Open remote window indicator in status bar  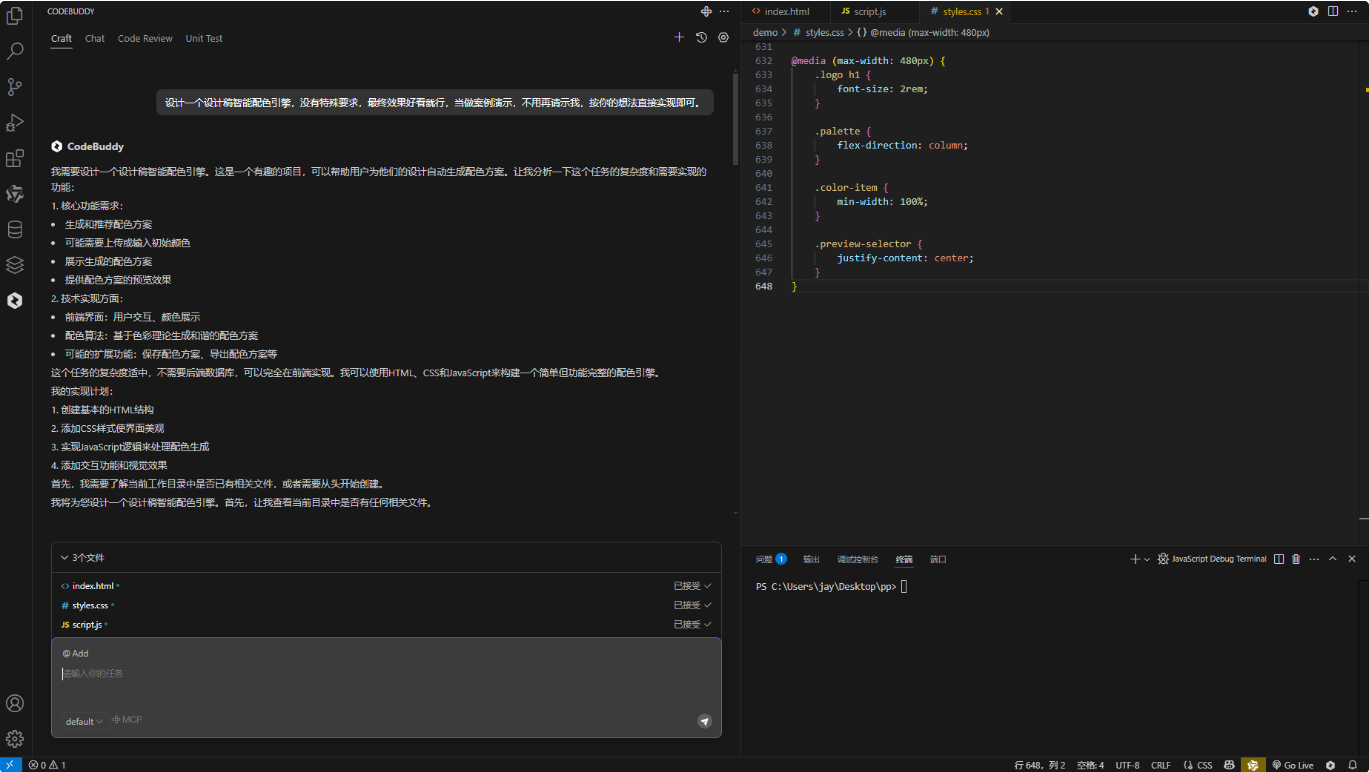click(x=10, y=765)
